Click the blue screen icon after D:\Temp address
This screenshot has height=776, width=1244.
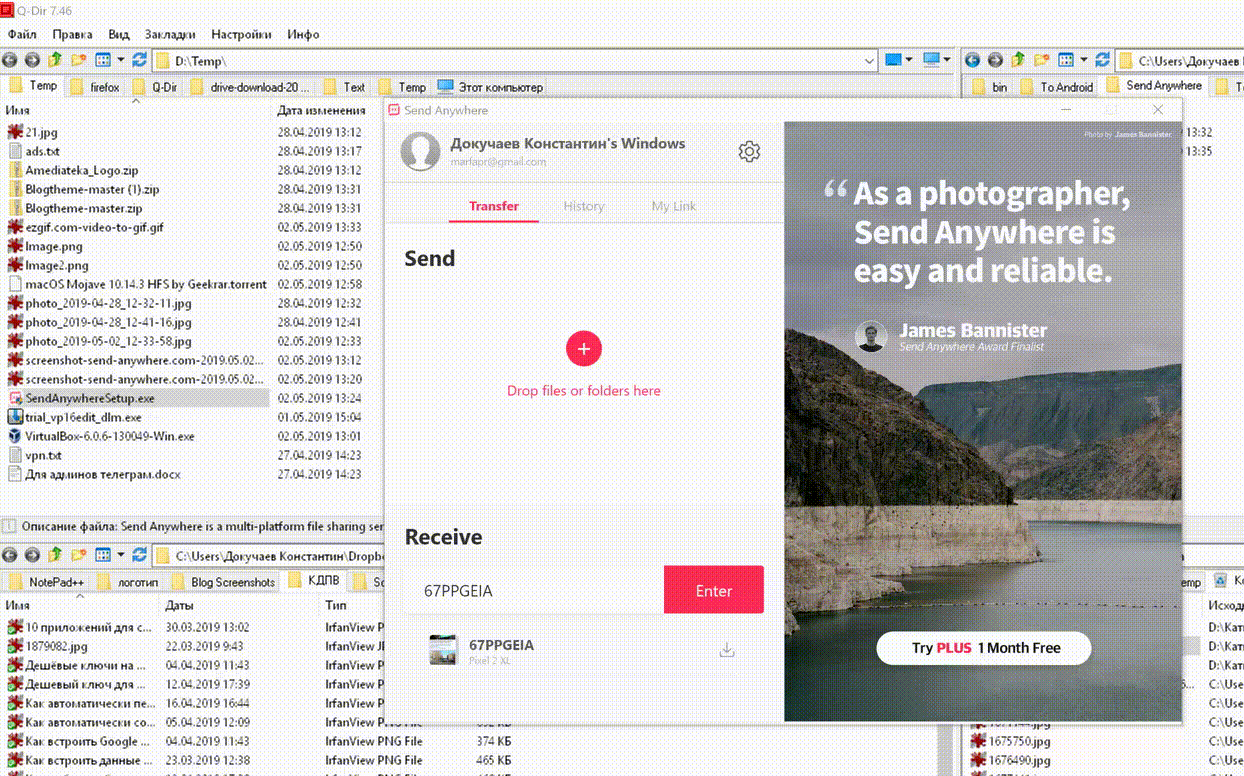click(x=893, y=61)
